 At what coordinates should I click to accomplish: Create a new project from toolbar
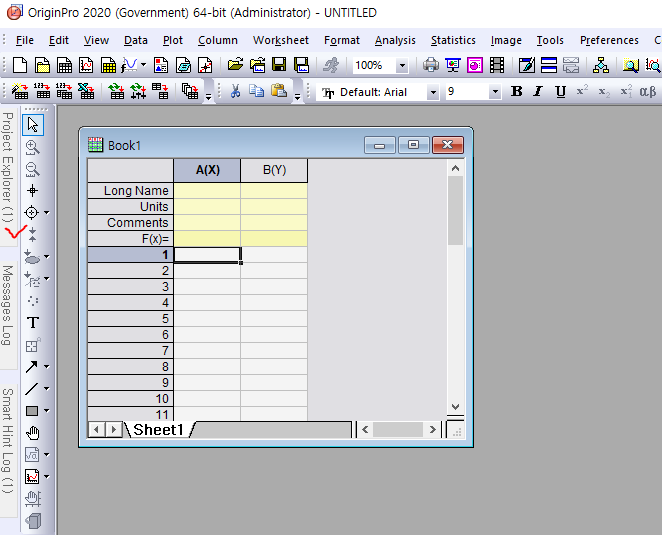click(x=20, y=65)
